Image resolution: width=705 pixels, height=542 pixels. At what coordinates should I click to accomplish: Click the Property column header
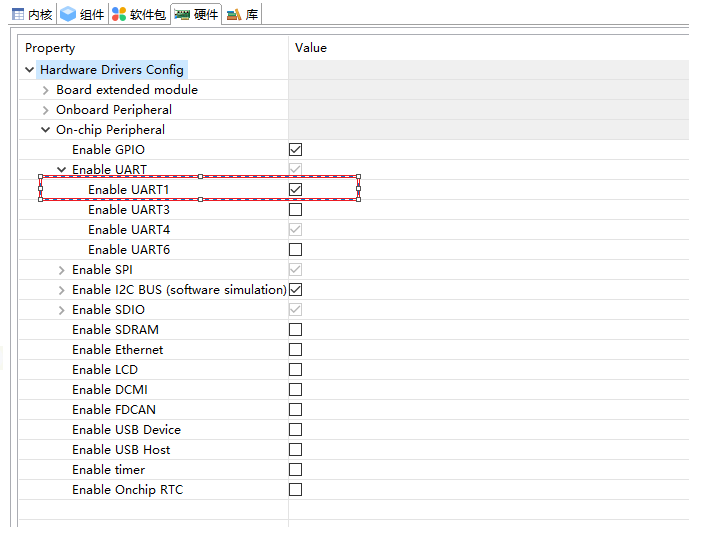click(x=50, y=48)
